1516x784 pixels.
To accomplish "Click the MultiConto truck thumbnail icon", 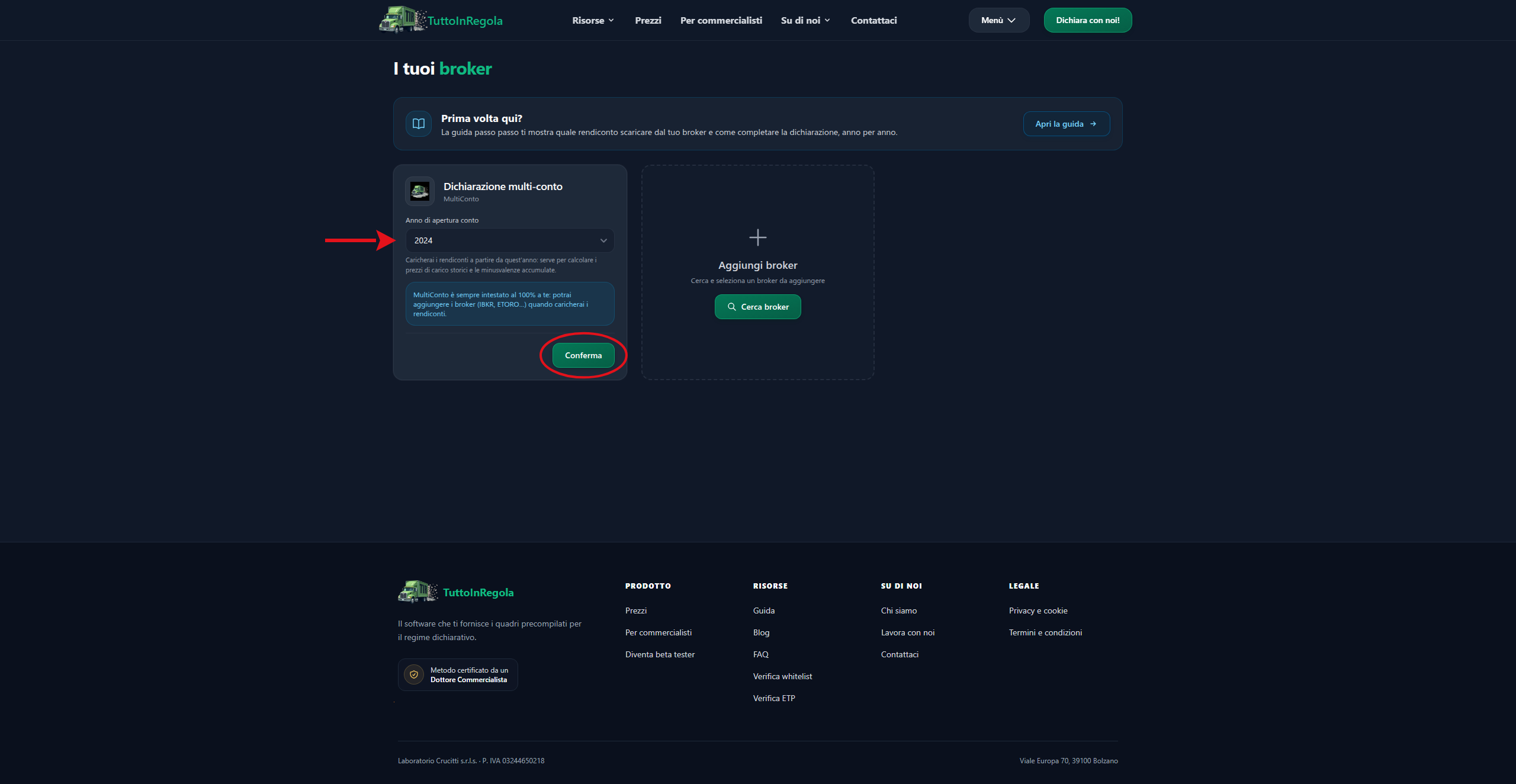I will [420, 191].
